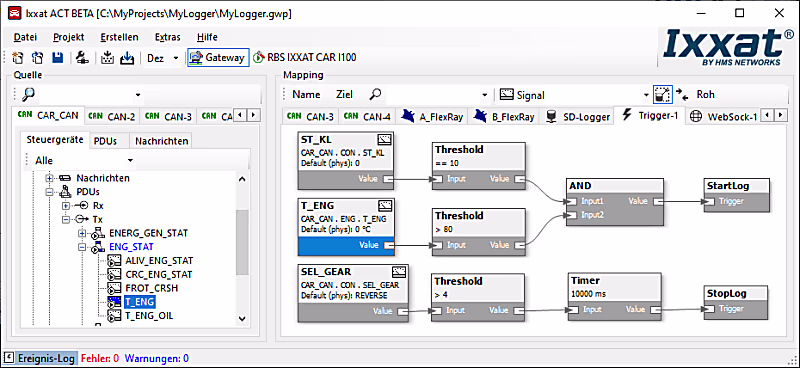Toggle the Gateway mode button
The height and width of the screenshot is (368, 800).
[x=218, y=58]
